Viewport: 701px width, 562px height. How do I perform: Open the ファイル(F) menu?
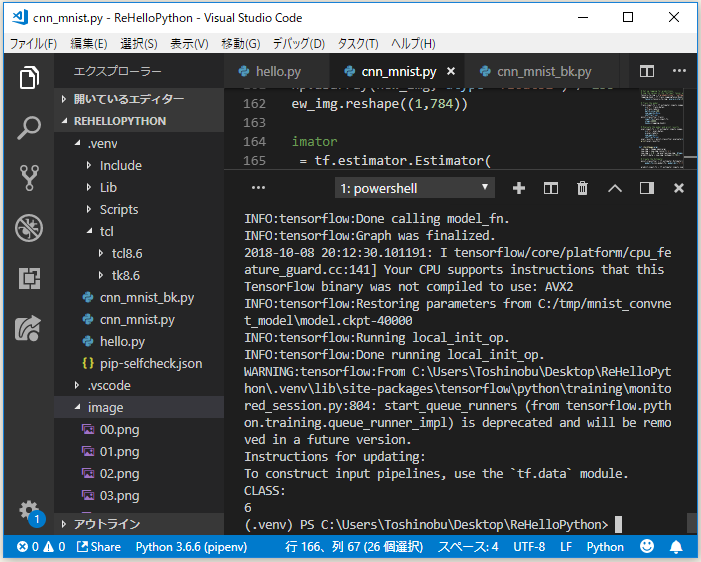coord(34,43)
